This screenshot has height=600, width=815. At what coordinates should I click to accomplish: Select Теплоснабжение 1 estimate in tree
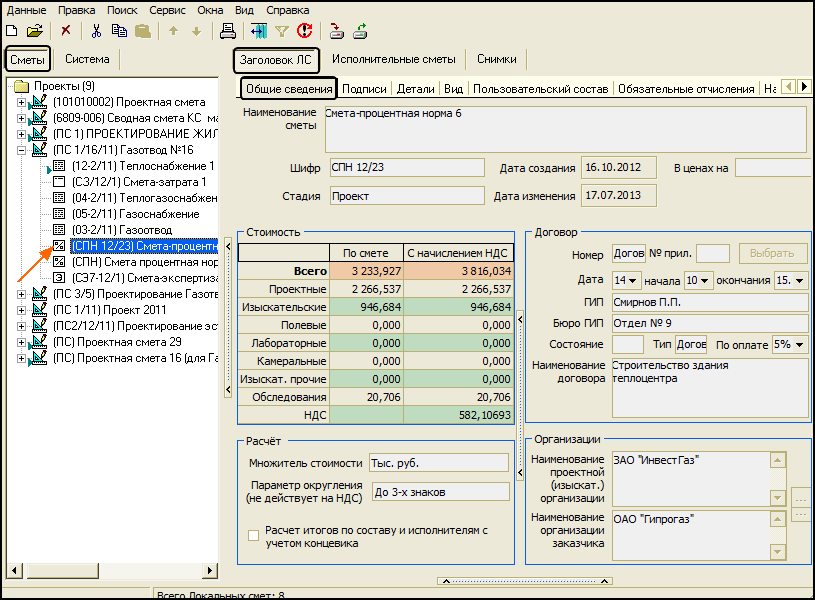tap(142, 166)
